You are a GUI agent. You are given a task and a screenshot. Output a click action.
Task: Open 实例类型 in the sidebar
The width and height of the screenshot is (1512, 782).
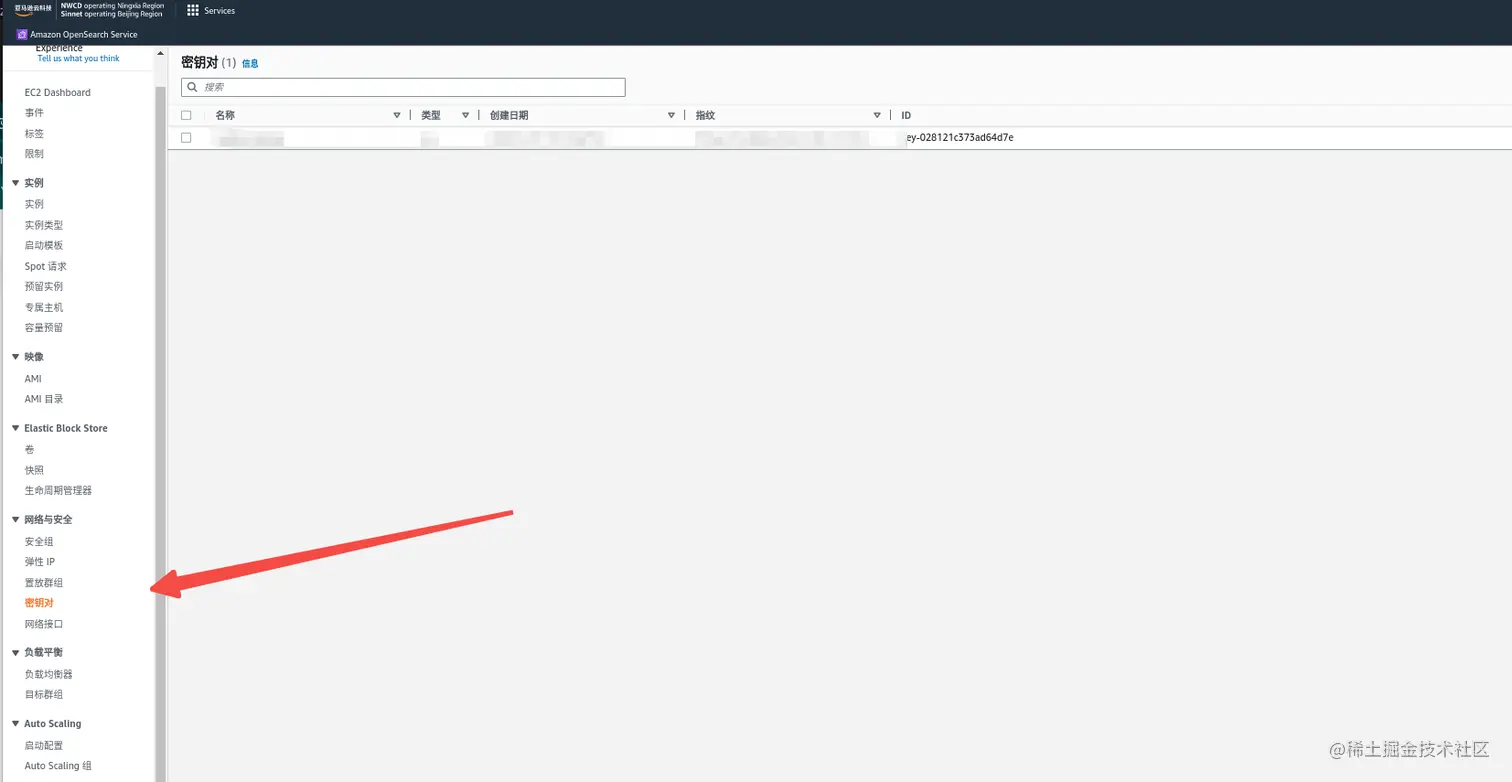pos(44,225)
